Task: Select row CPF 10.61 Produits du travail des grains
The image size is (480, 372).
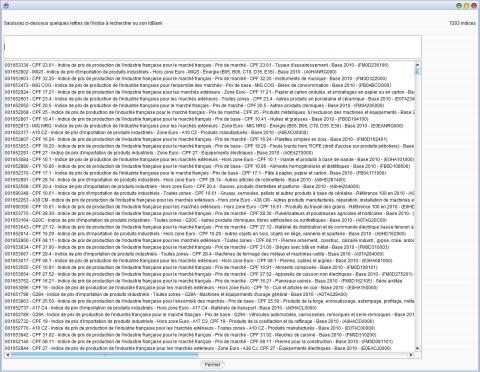Action: coord(209,207)
